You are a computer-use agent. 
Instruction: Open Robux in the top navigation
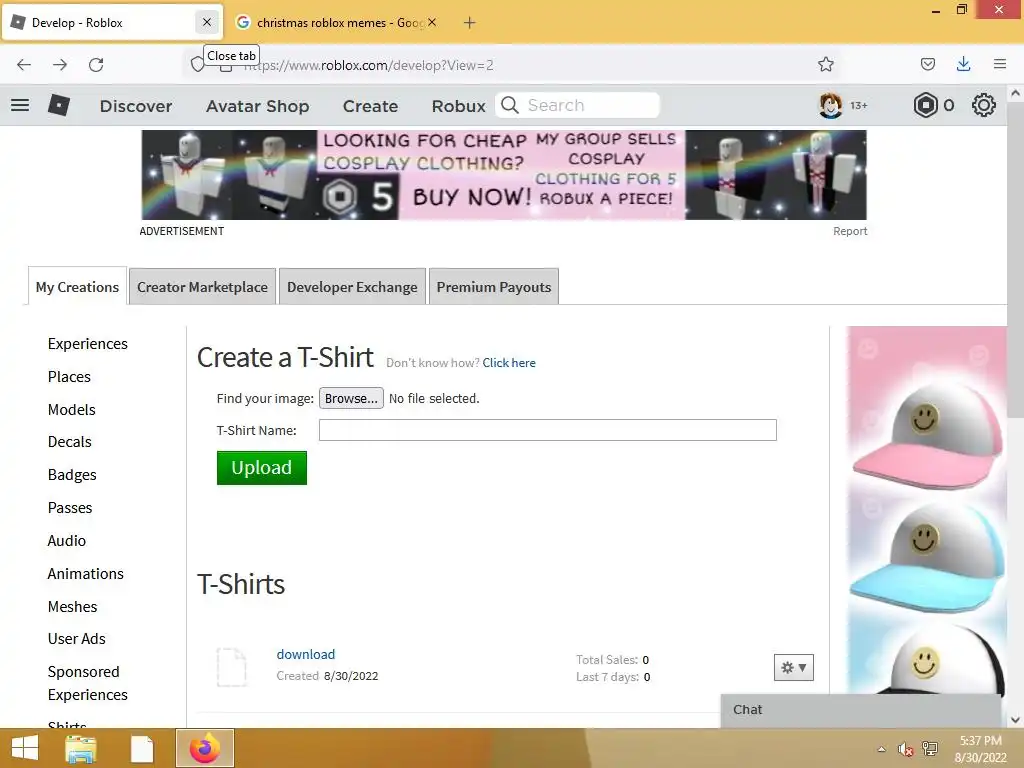tap(458, 106)
